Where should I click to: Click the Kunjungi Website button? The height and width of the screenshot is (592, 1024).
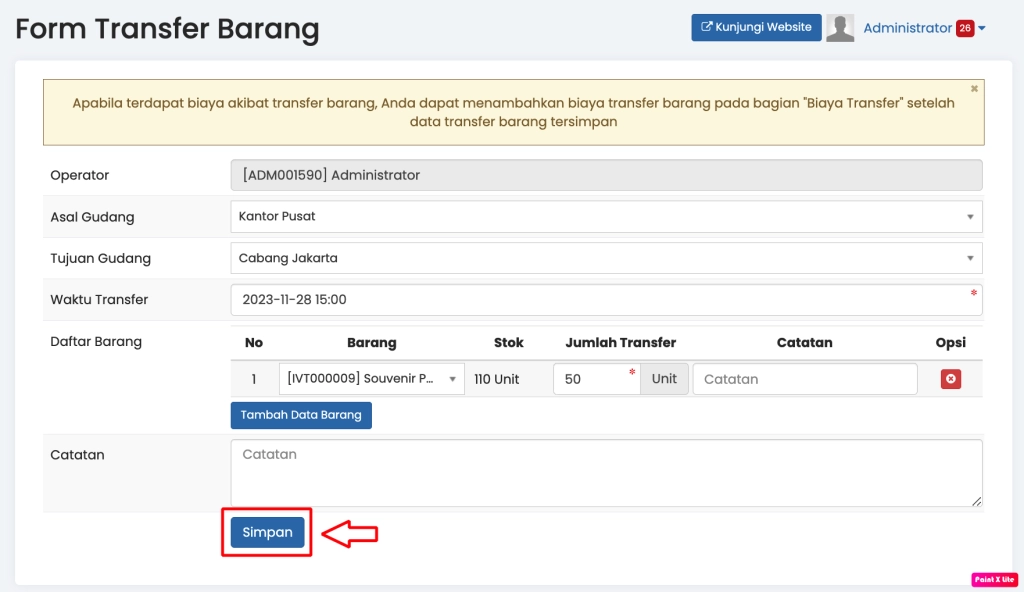[x=756, y=28]
